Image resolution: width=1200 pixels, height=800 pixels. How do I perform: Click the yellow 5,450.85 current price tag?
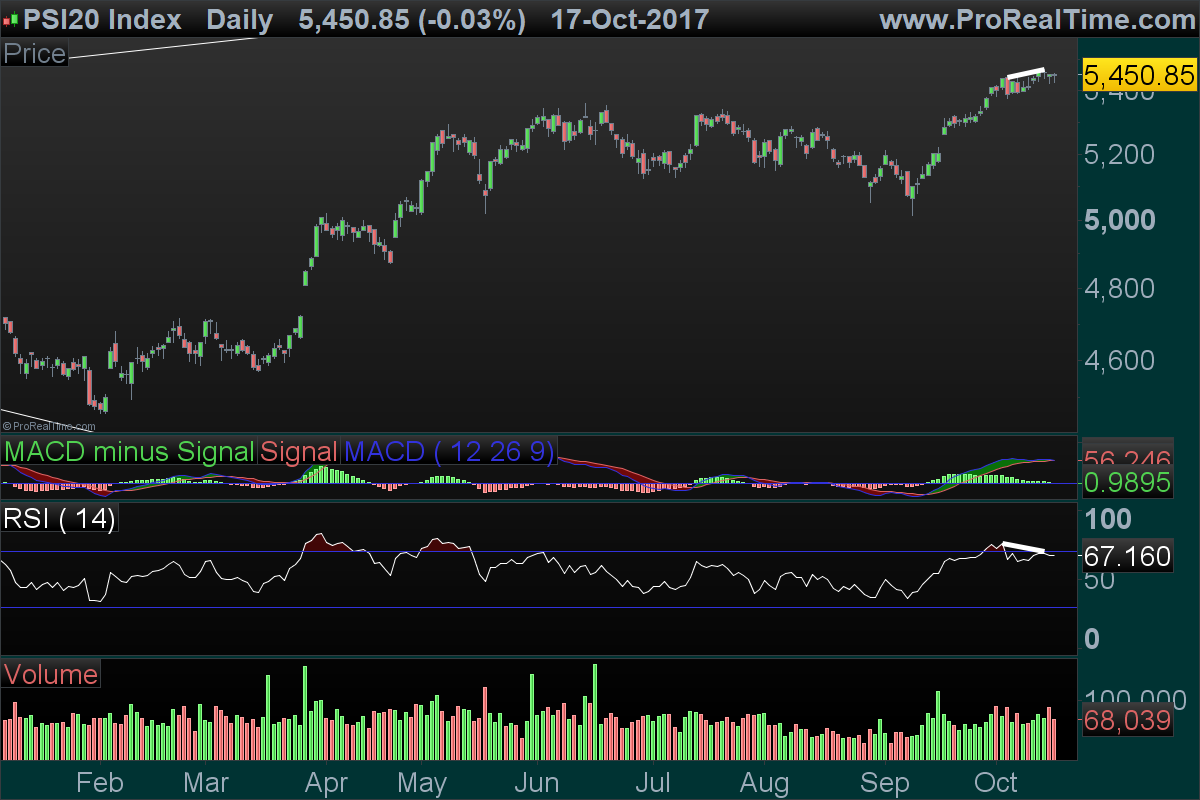pyautogui.click(x=1140, y=75)
